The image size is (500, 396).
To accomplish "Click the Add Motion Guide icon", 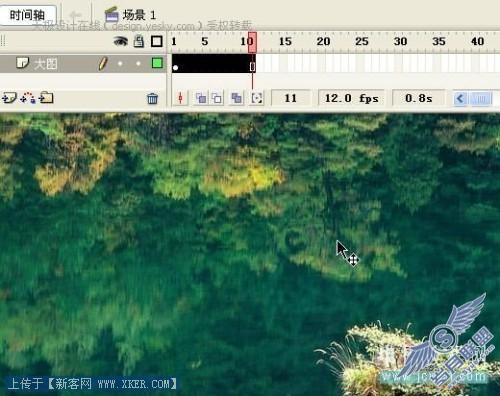I will point(28,98).
